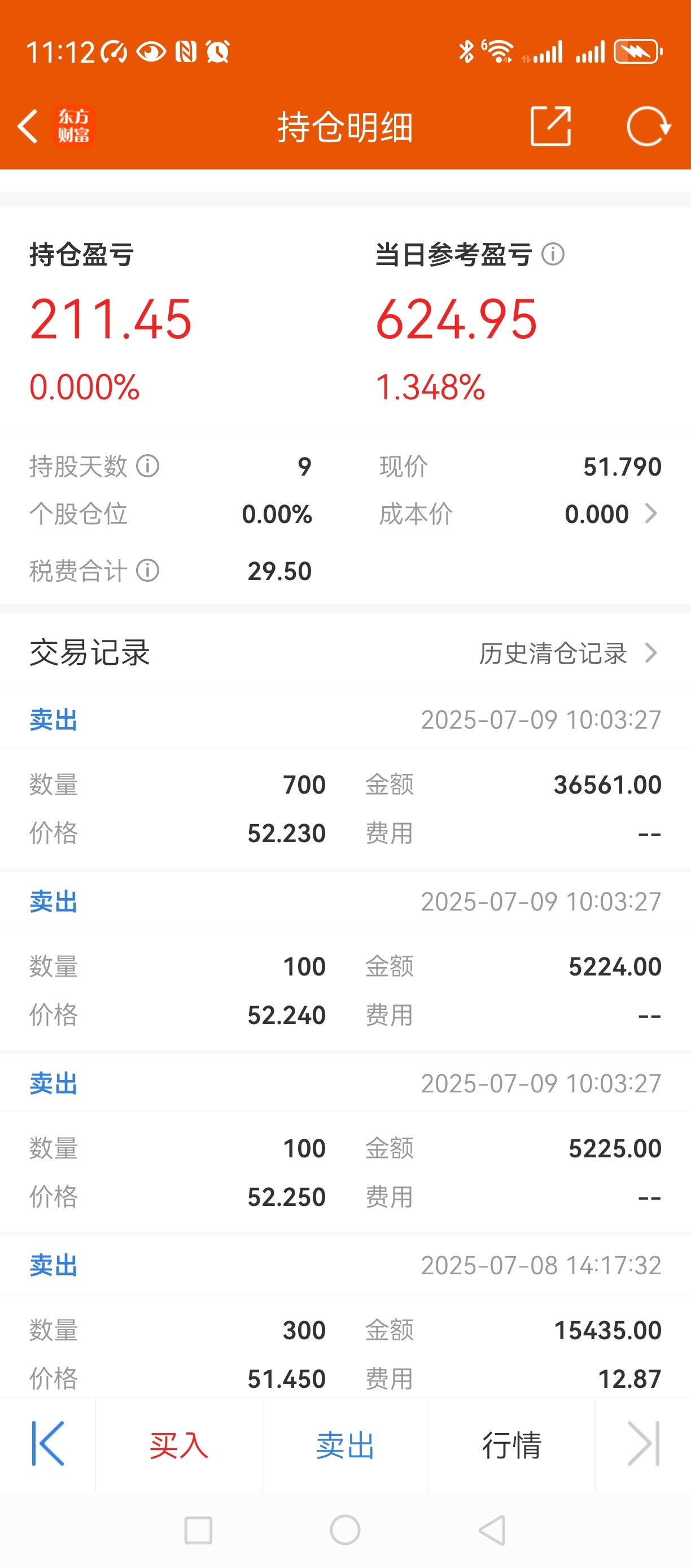Open the share/export icon

point(550,126)
